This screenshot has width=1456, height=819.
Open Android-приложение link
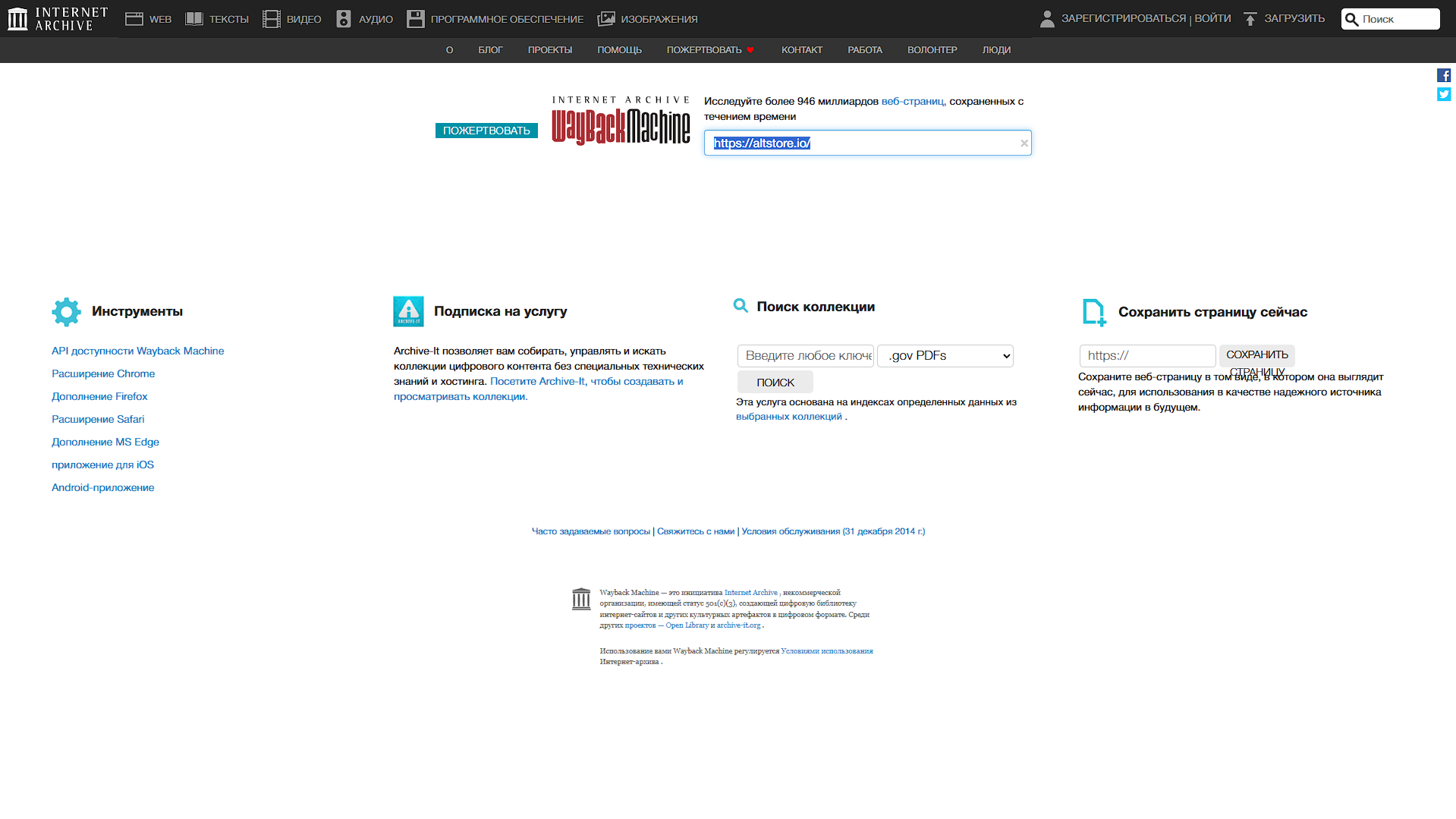coord(102,487)
